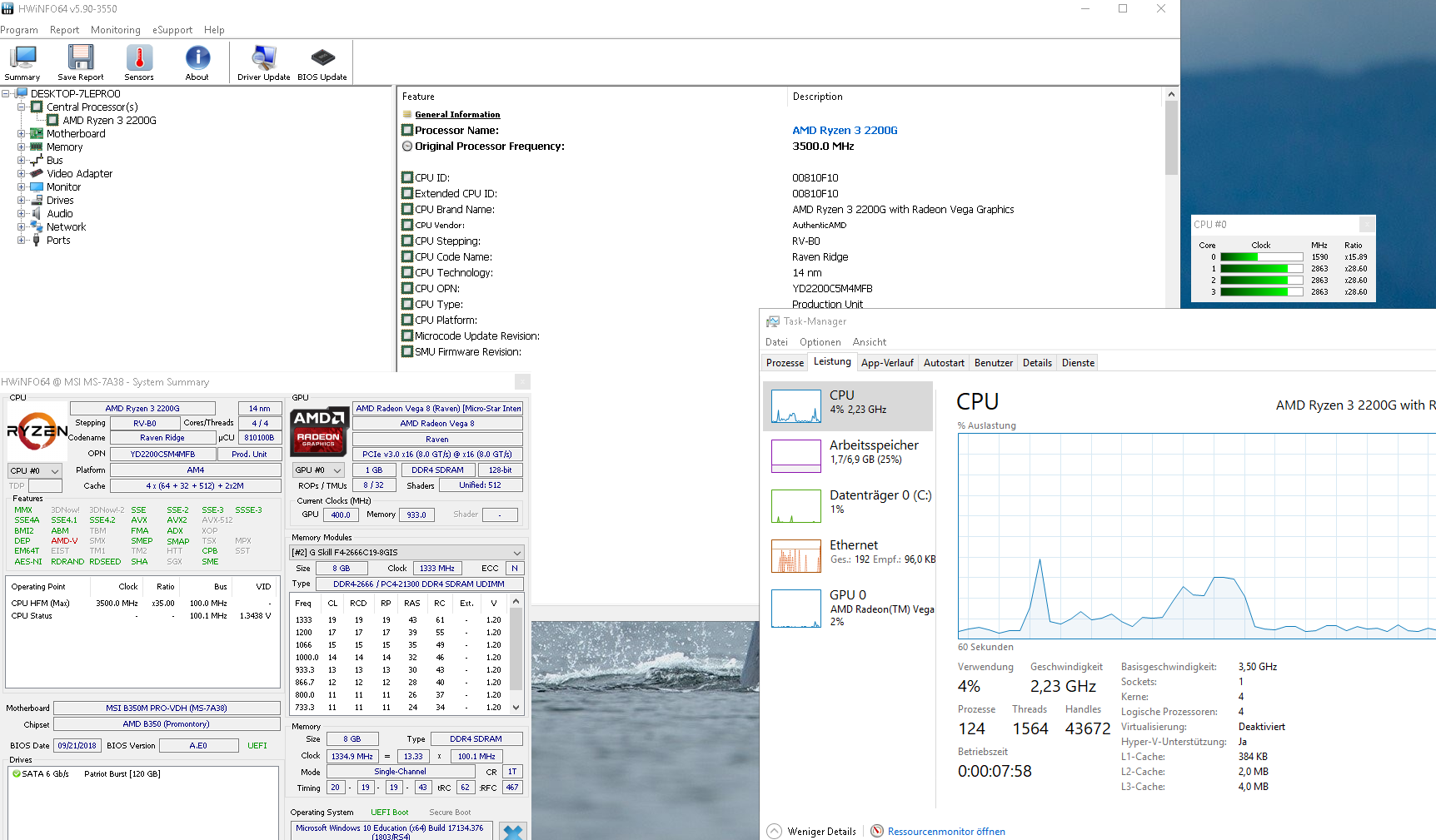The height and width of the screenshot is (840, 1436).
Task: Switch to Autostart tab
Action: pos(944,363)
